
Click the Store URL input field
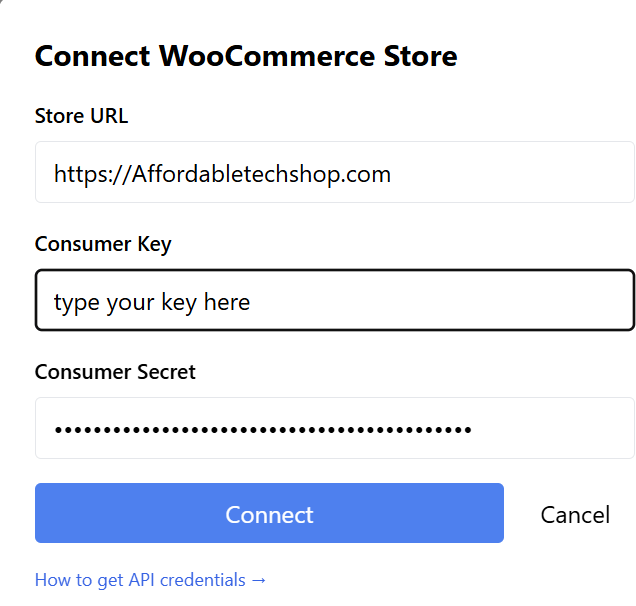coord(334,172)
